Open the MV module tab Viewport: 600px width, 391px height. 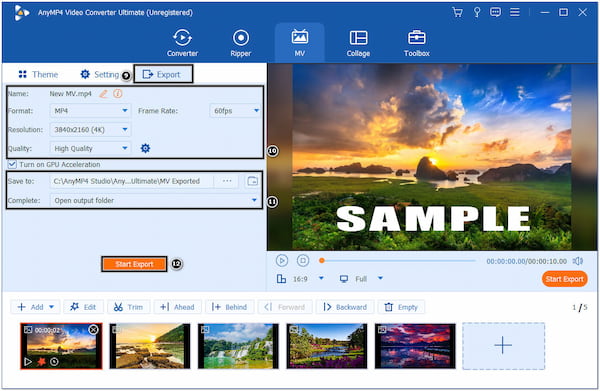[x=300, y=43]
